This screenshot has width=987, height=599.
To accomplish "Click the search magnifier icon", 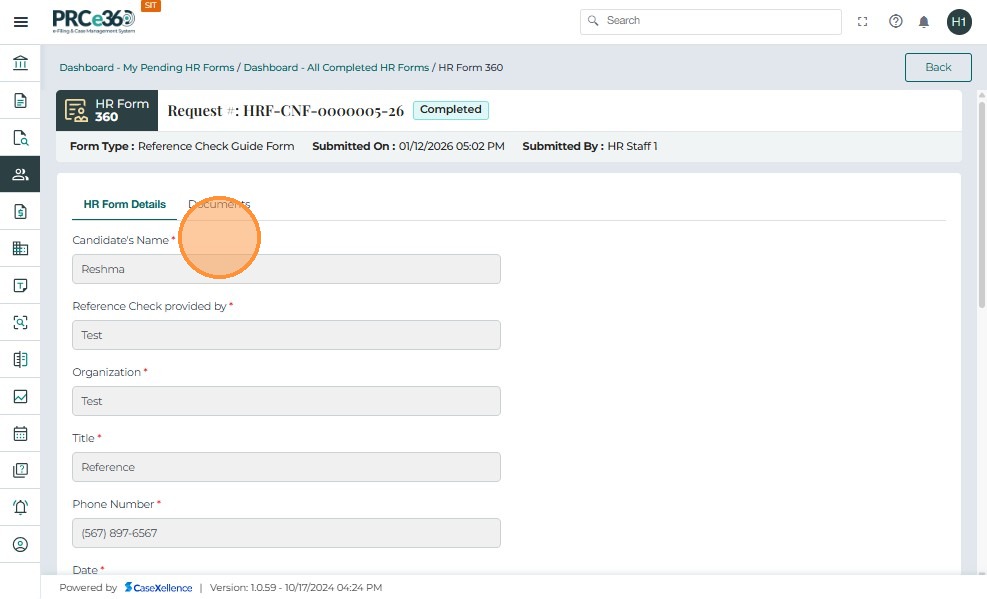I will (x=593, y=21).
